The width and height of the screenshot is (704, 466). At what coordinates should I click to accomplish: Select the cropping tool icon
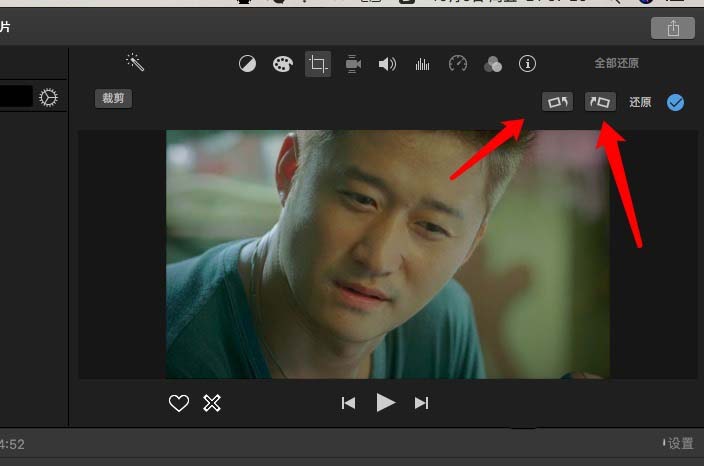click(x=318, y=64)
